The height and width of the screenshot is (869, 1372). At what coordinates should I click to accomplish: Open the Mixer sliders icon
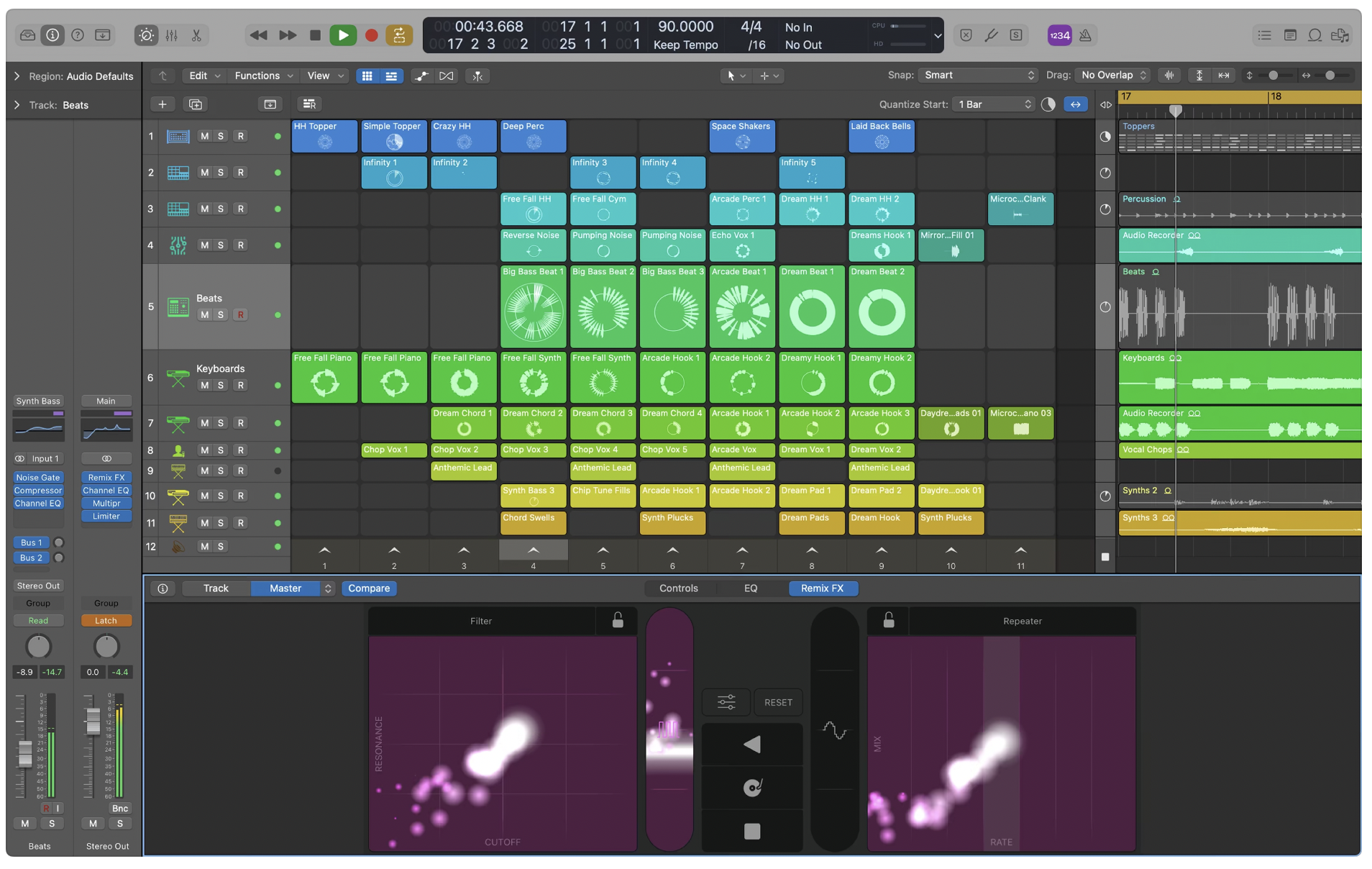pyautogui.click(x=171, y=35)
